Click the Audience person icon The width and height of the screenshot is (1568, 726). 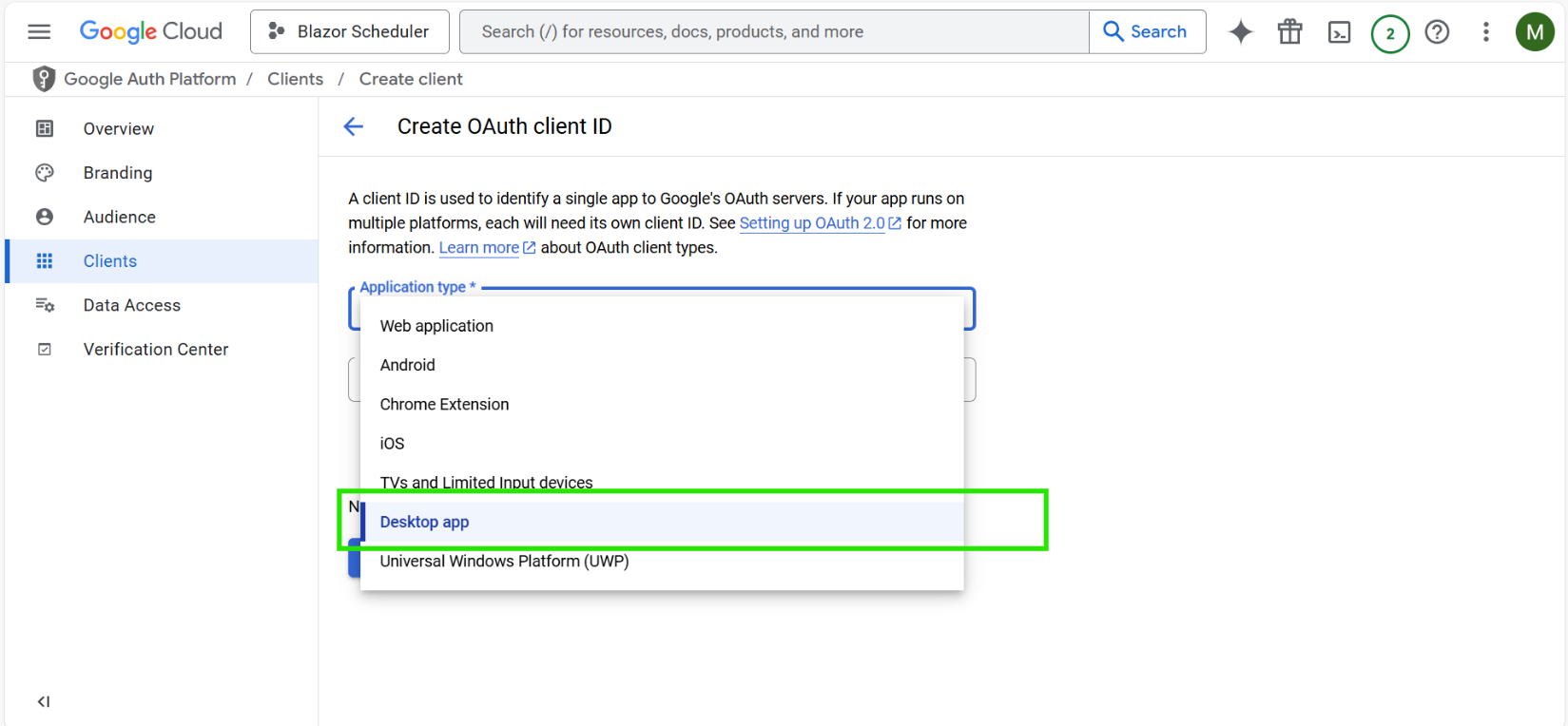click(45, 217)
